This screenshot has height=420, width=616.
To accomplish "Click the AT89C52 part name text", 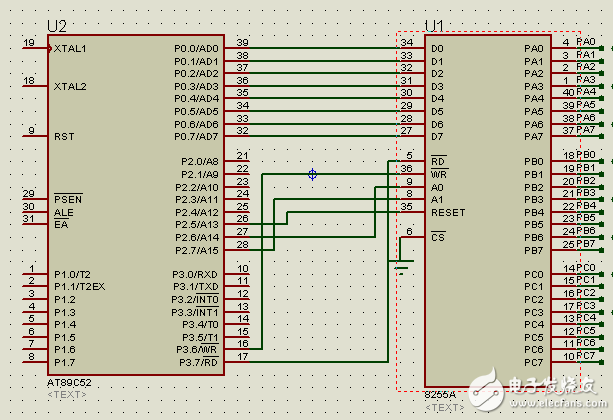I will click(72, 383).
